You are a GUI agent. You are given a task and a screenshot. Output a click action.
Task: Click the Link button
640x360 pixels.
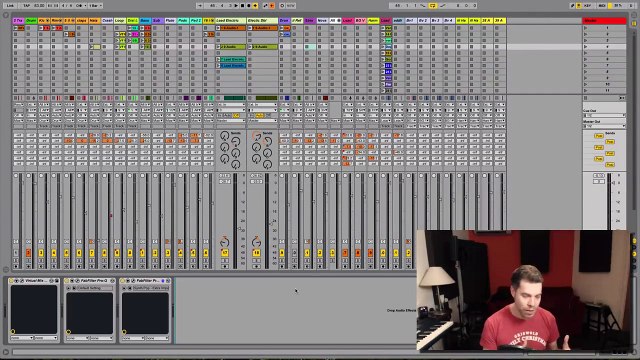pos(10,6)
